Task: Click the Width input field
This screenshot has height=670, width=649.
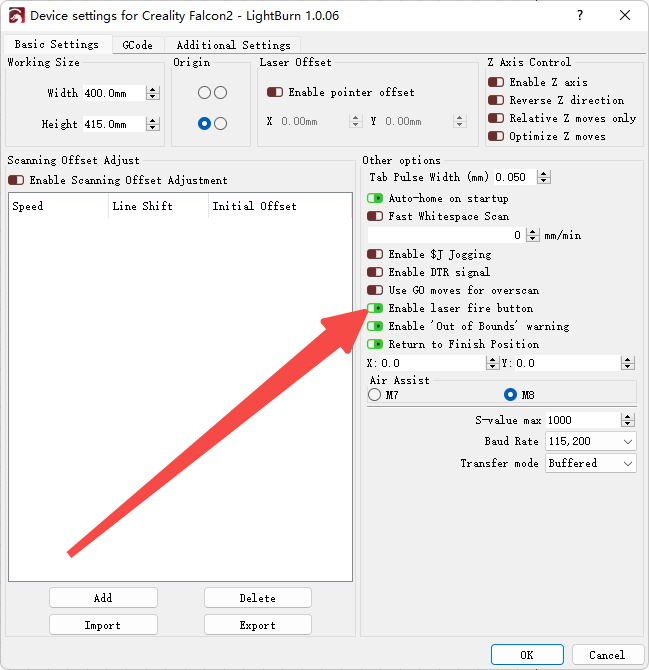Action: pyautogui.click(x=114, y=93)
